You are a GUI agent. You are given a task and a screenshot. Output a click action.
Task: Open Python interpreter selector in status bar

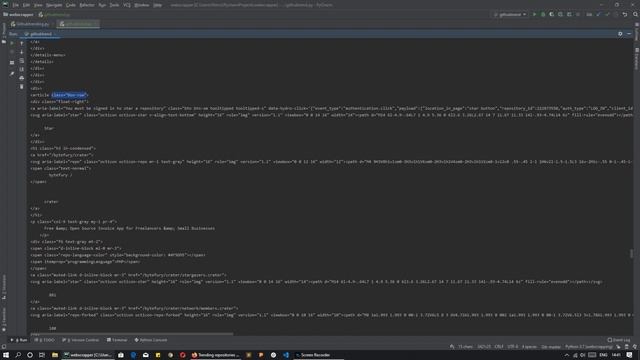[x=589, y=347]
